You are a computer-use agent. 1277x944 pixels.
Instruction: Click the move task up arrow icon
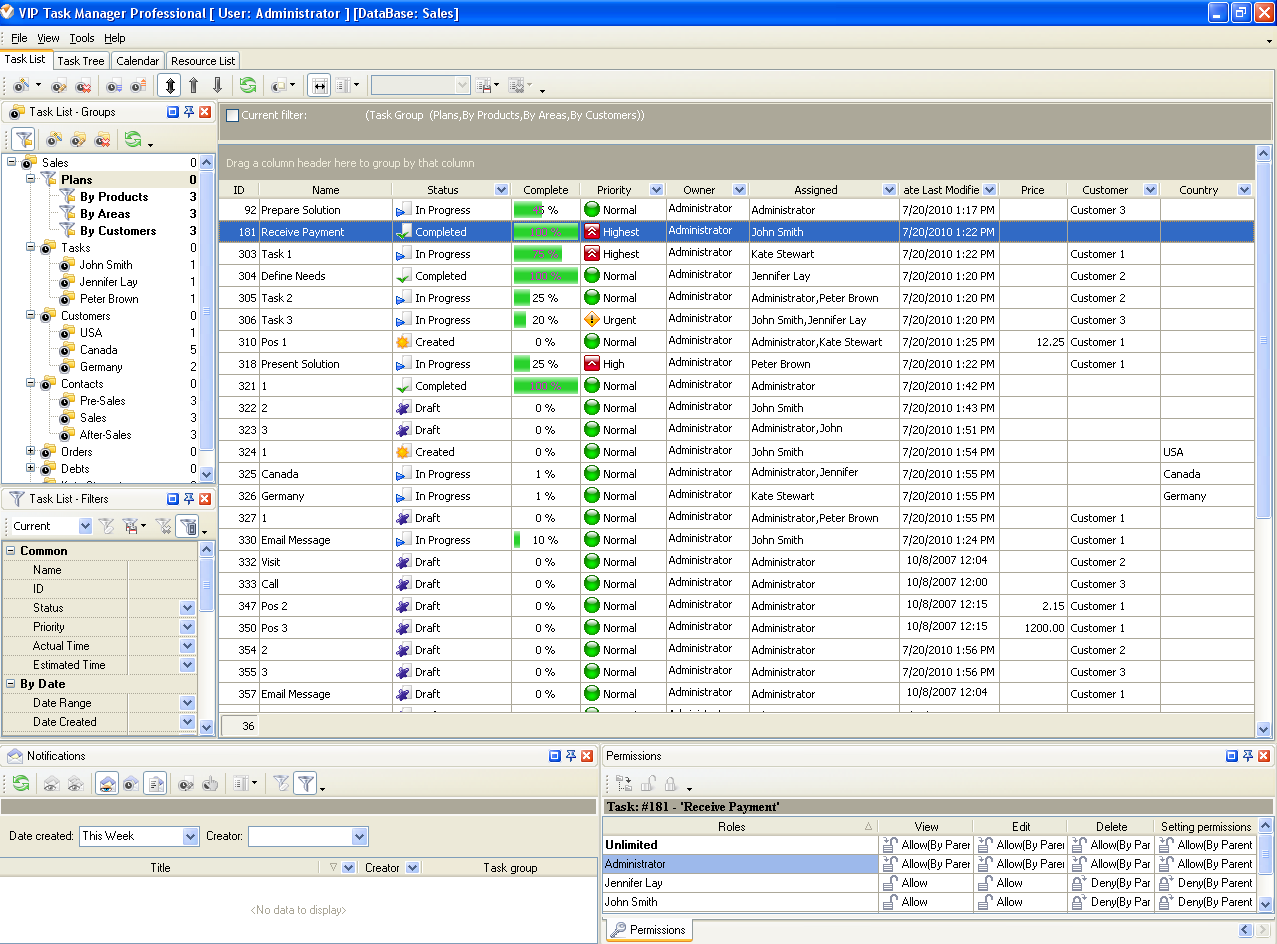coord(194,86)
